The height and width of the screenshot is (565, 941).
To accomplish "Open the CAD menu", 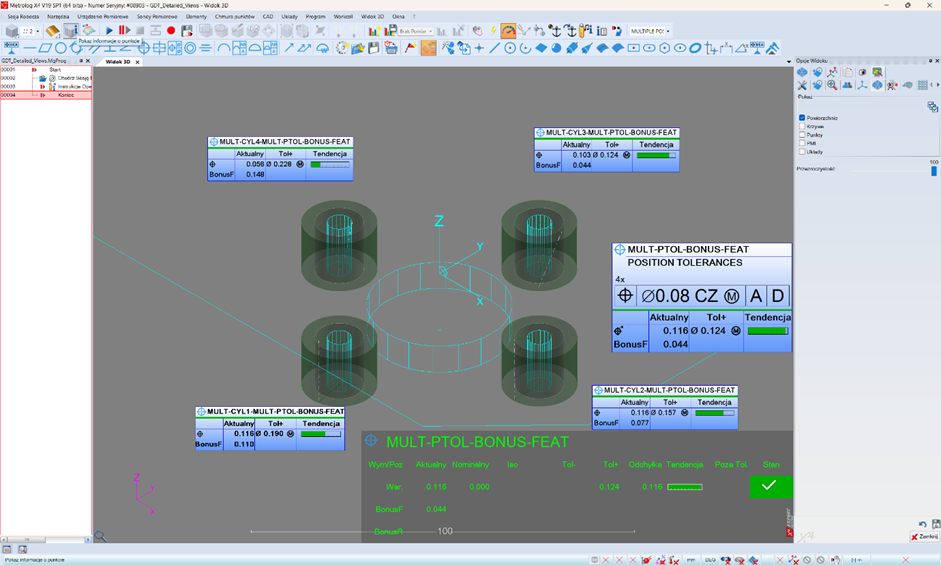I will coord(268,16).
